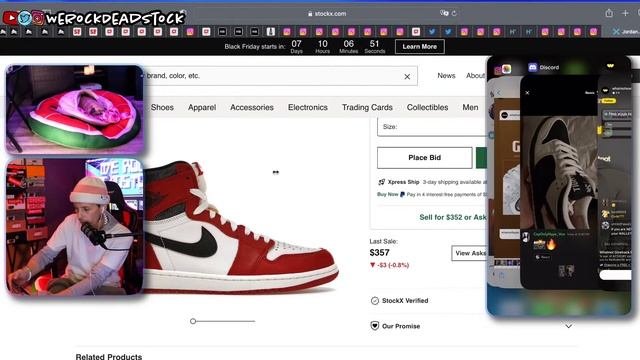The width and height of the screenshot is (640, 360).
Task: Click the Xpress Ship icon
Action: [x=382, y=182]
